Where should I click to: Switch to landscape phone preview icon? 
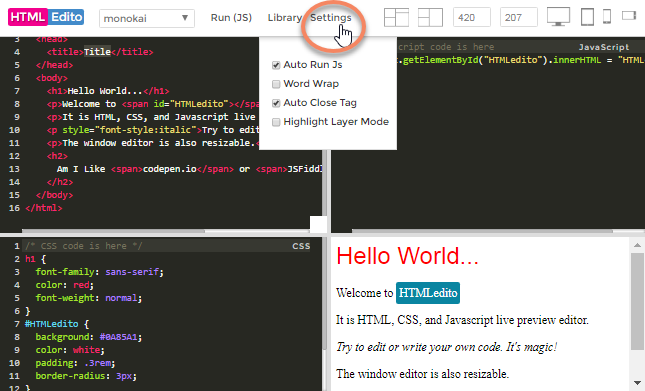(x=629, y=16)
